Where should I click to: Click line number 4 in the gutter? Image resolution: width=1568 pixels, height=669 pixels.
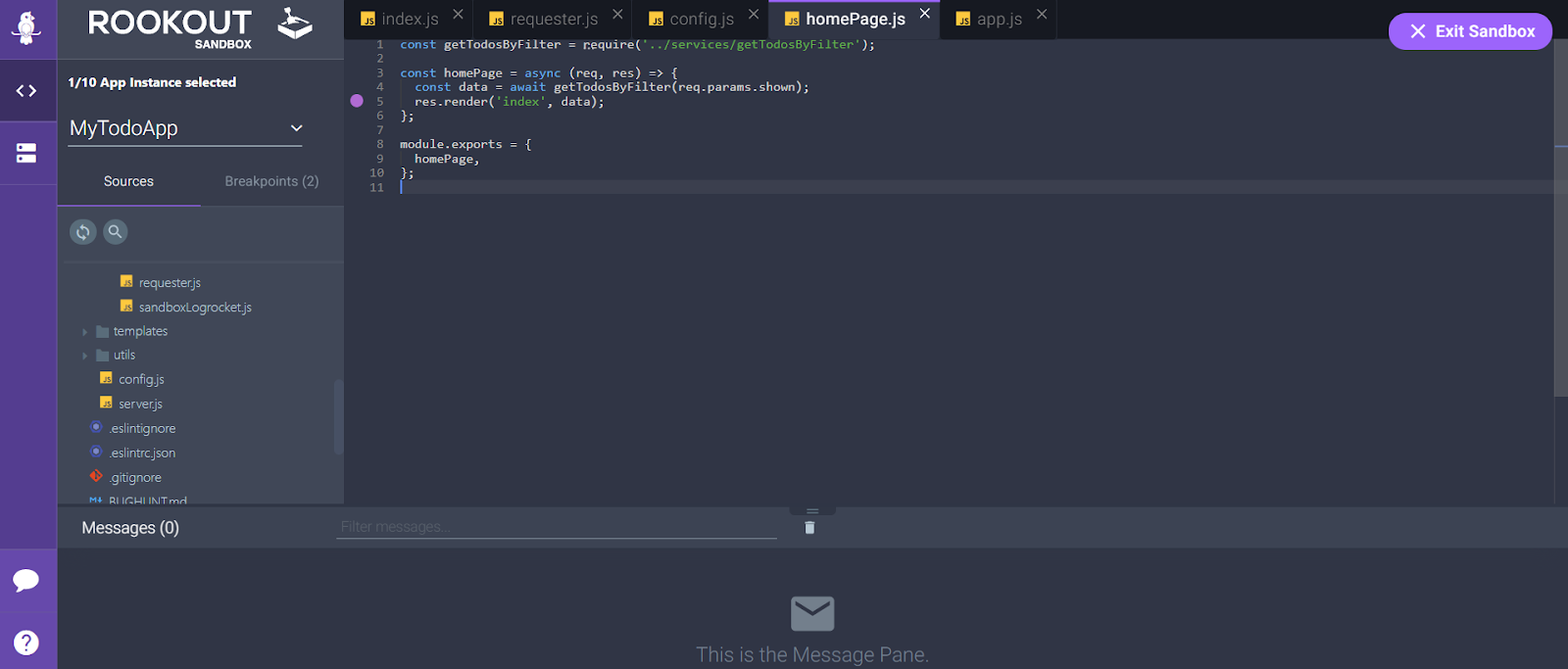coord(380,87)
